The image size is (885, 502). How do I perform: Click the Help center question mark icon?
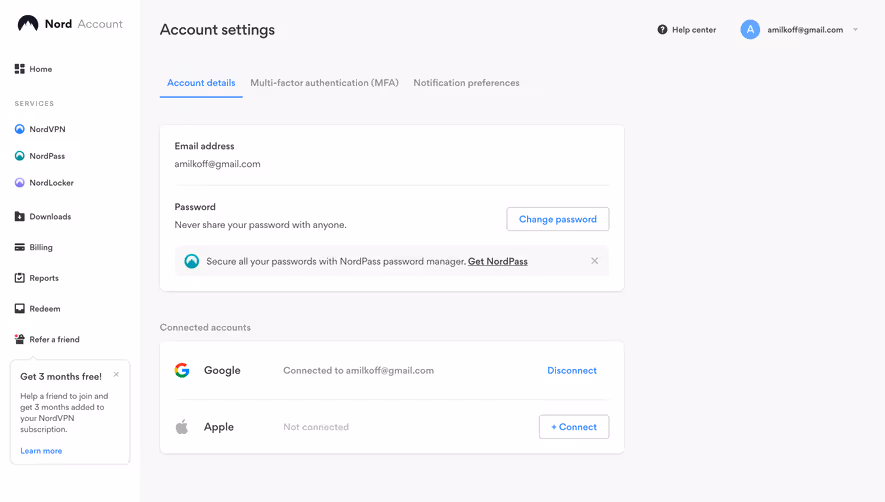coord(662,29)
